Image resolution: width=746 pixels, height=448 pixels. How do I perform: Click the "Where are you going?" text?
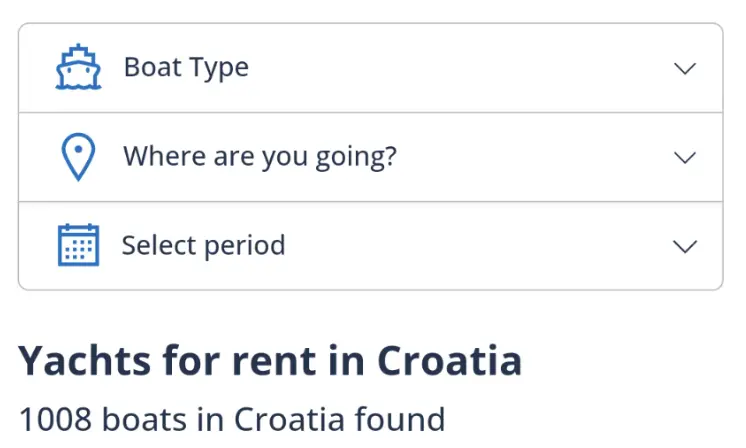click(x=260, y=157)
